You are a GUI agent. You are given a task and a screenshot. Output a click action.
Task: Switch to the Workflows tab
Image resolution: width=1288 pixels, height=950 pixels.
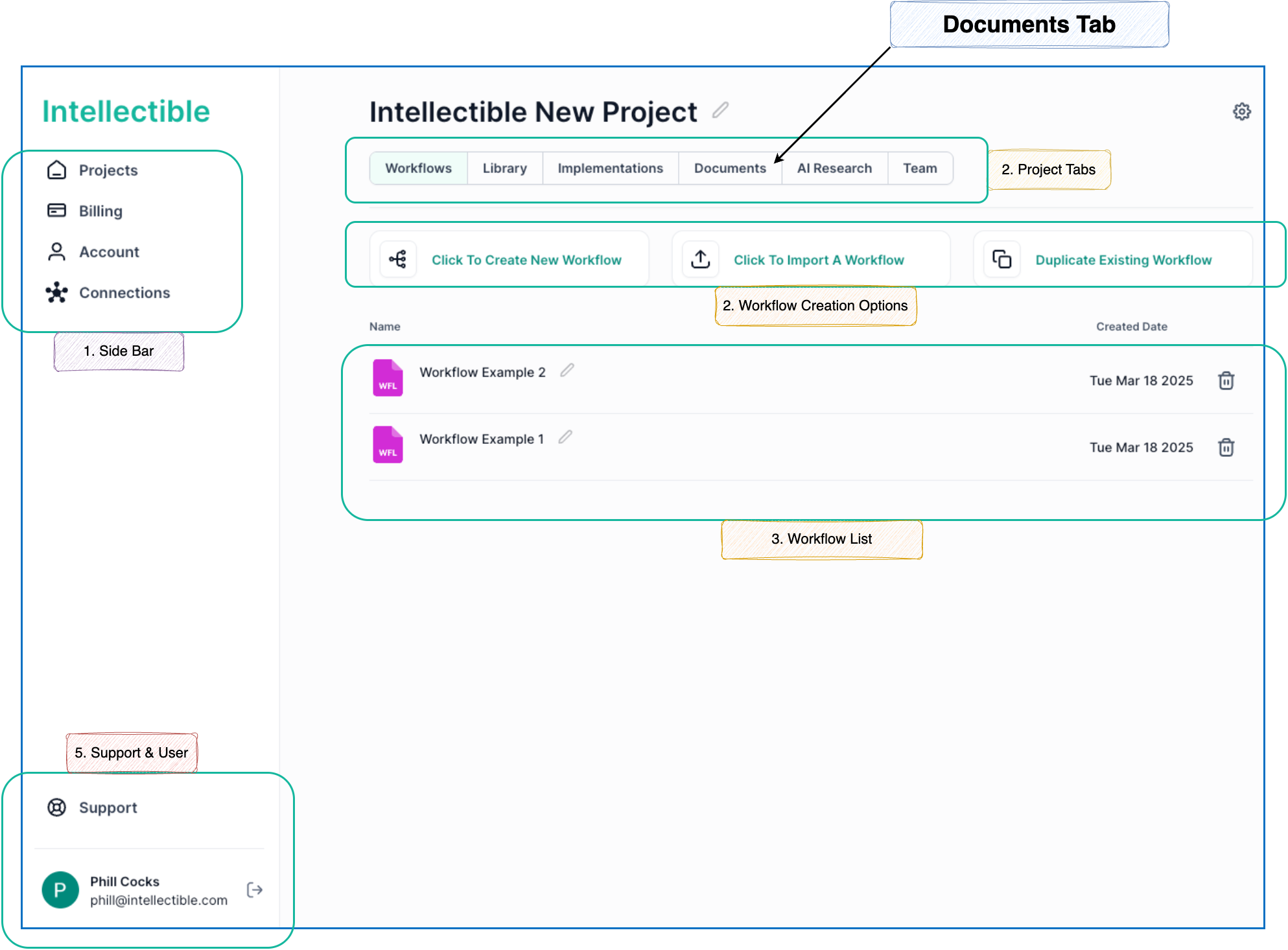point(419,168)
